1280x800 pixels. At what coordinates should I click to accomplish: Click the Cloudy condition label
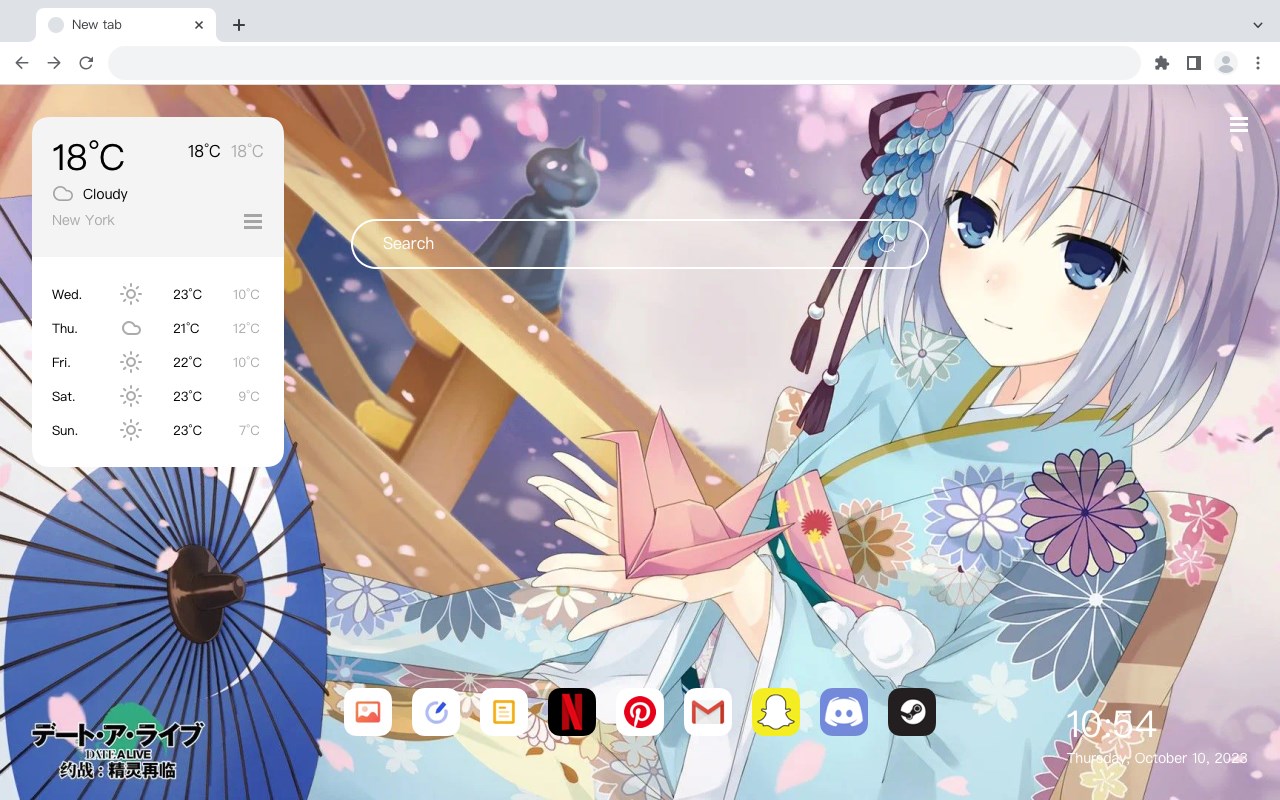click(105, 194)
